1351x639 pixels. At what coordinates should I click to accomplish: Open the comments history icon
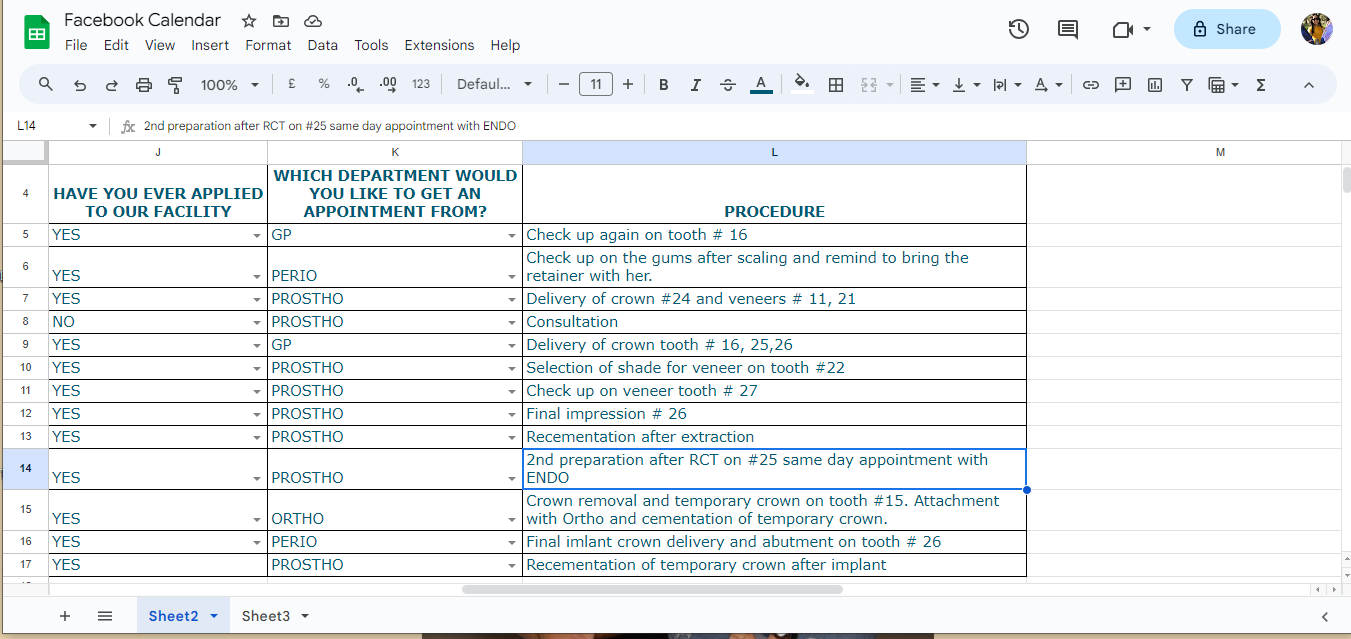1068,29
